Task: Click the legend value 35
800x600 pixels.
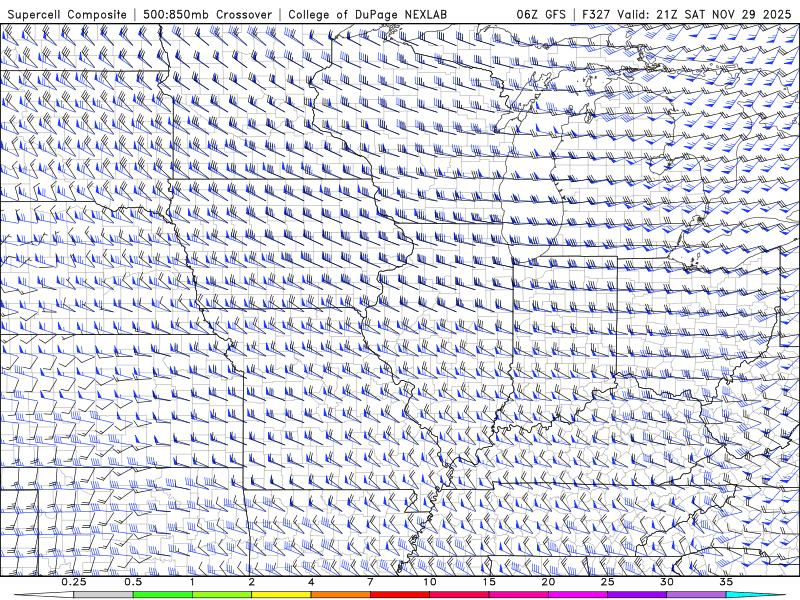Action: pyautogui.click(x=726, y=582)
